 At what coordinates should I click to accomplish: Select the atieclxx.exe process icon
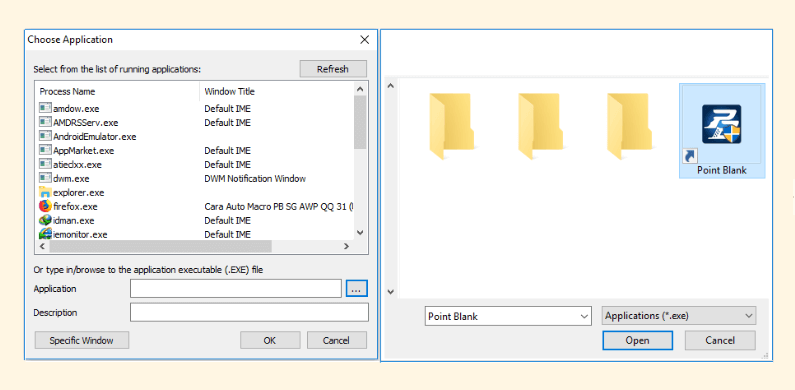coord(46,164)
